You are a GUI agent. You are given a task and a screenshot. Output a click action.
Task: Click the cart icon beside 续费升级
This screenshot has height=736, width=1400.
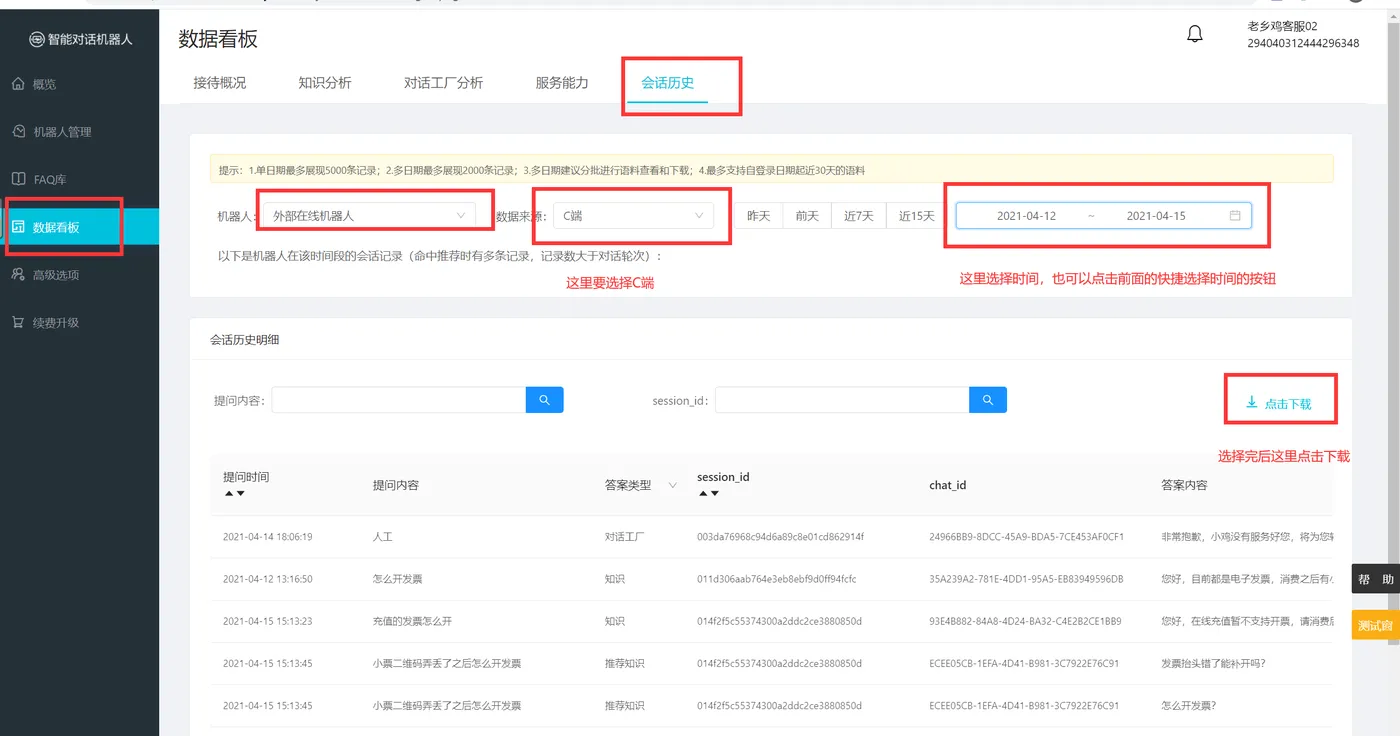tap(18, 322)
